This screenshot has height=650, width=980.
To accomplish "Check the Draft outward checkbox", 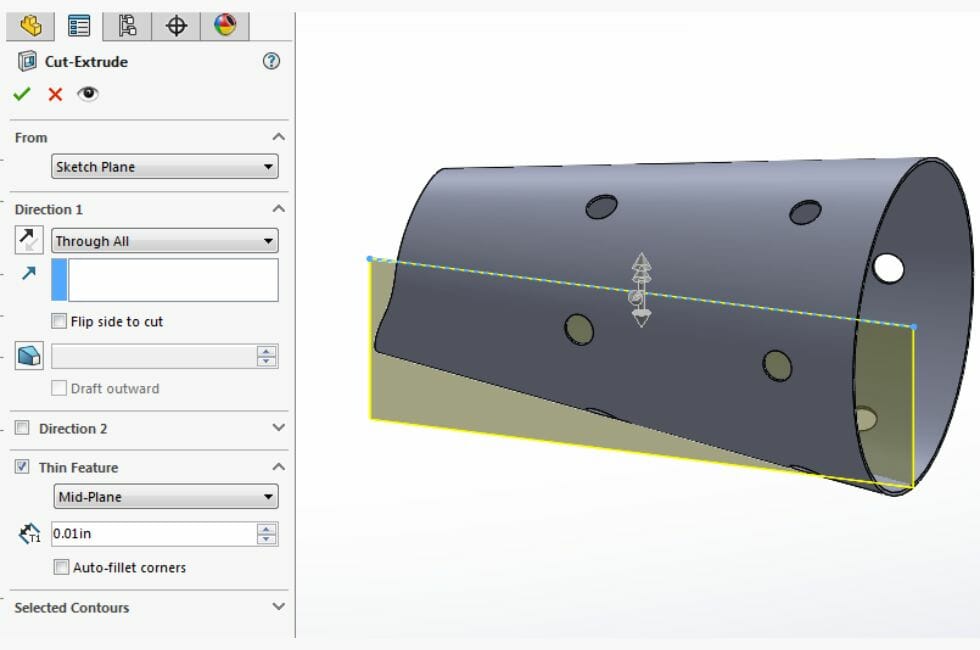I will coord(58,389).
